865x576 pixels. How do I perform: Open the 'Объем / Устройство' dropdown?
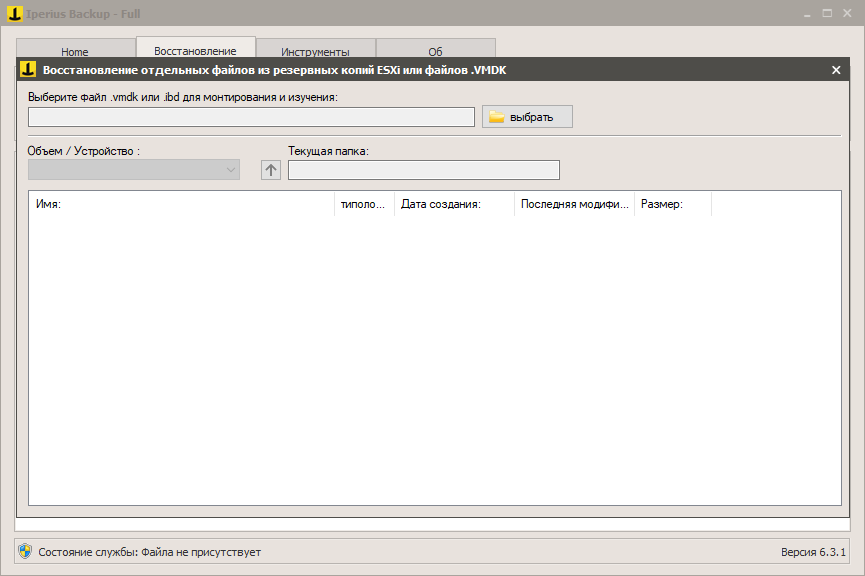click(134, 170)
